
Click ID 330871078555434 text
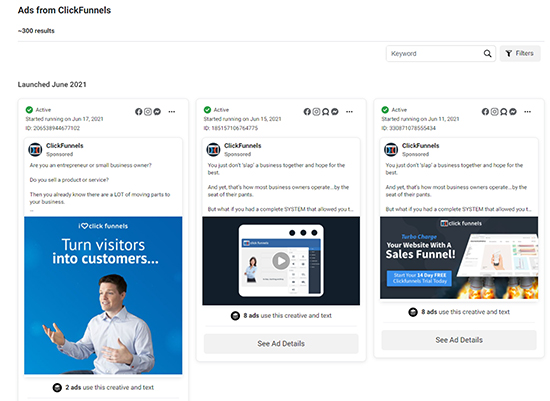pyautogui.click(x=409, y=128)
